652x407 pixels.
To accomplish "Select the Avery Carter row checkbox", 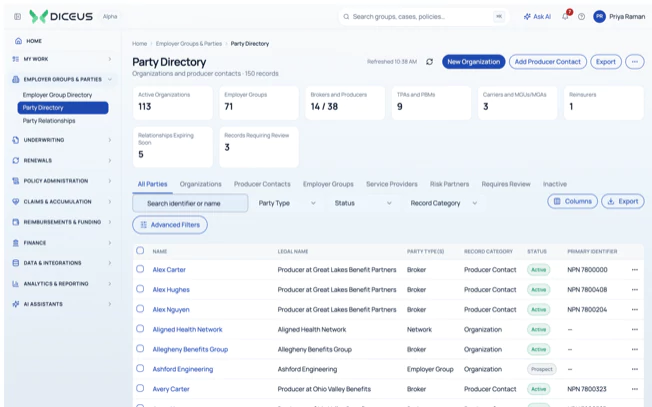I will point(140,388).
